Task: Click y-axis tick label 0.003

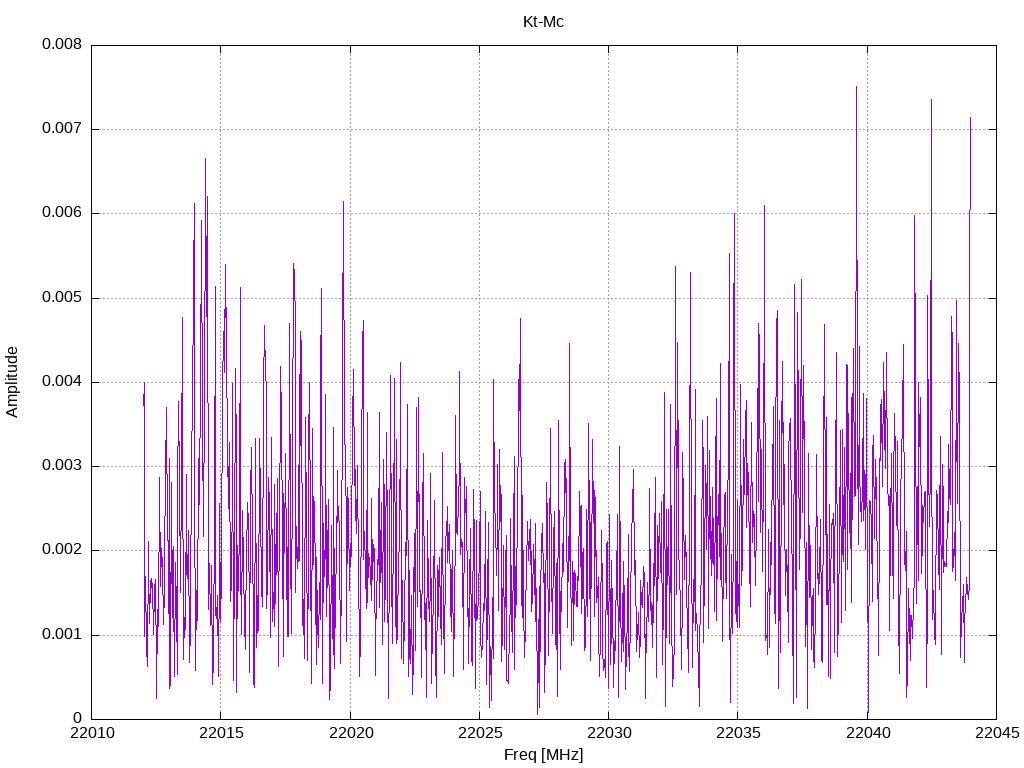Action: tap(62, 466)
